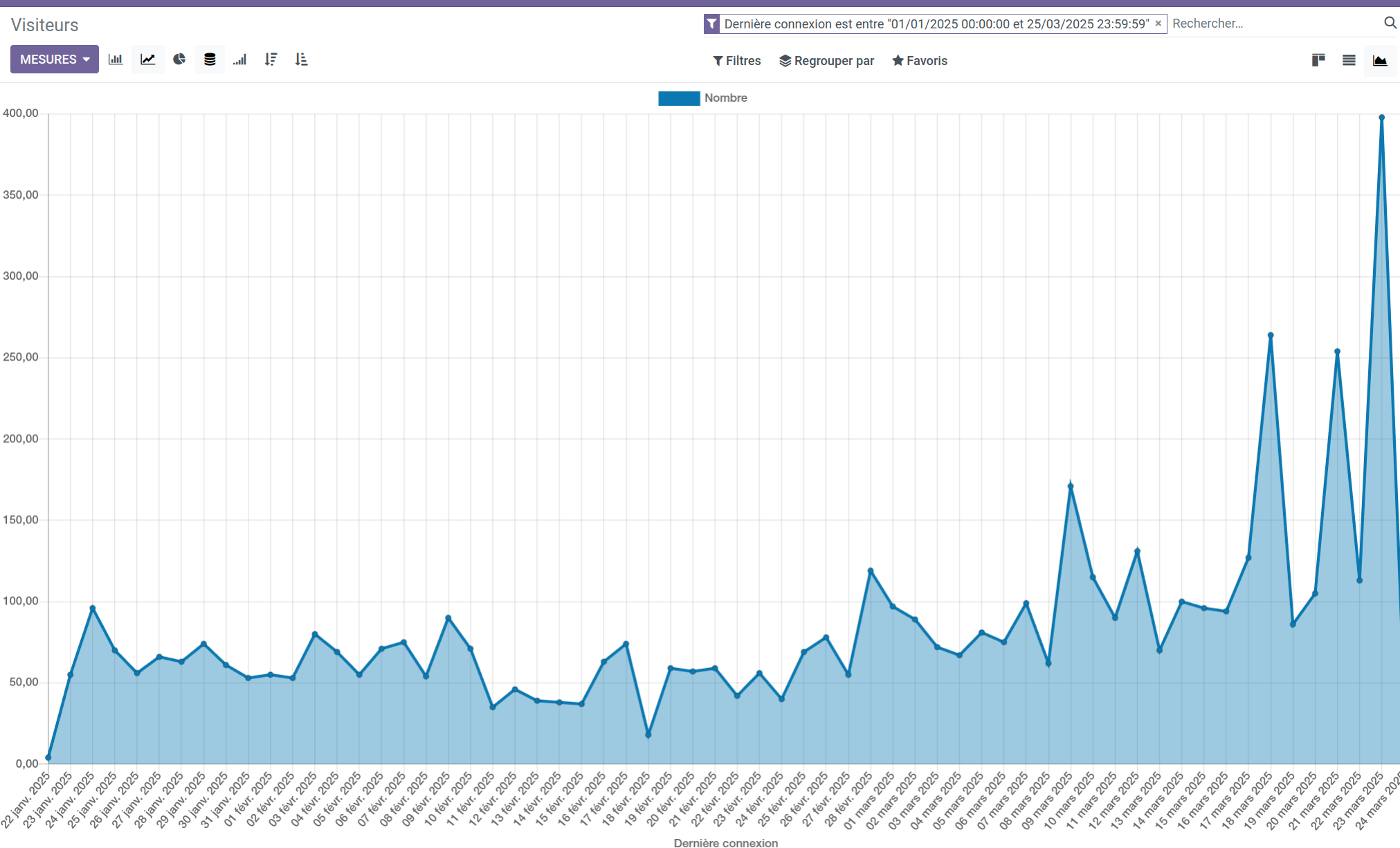Viewport: 1400px width, 848px height.
Task: Switch to list view
Action: pos(1349,60)
